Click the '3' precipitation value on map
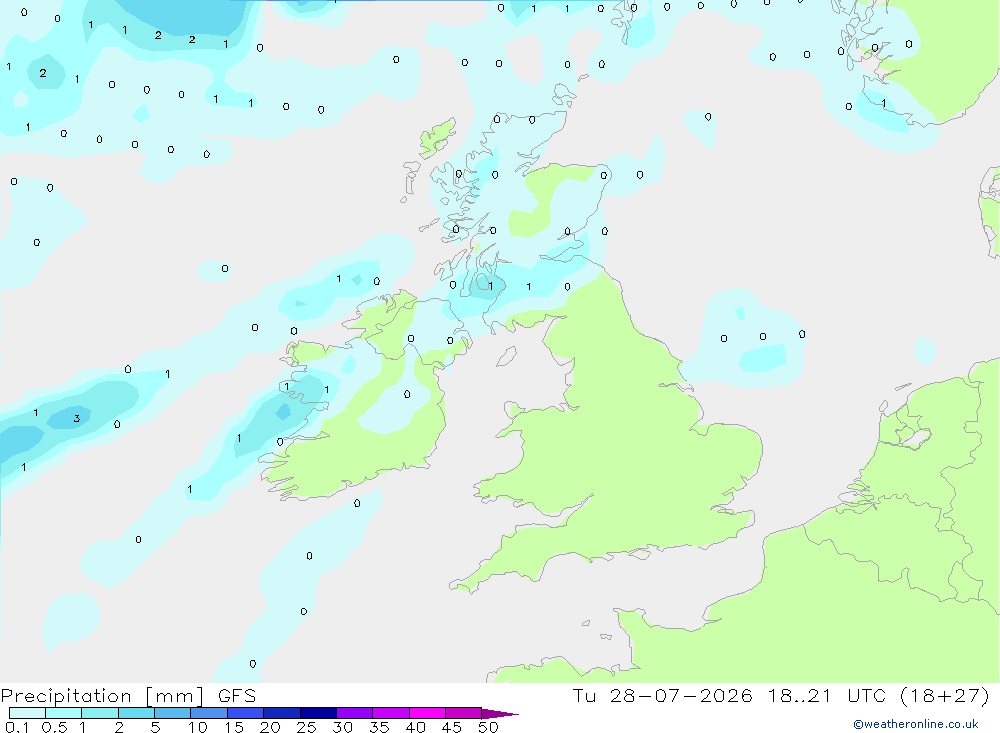Screen dimensions: 1000x733 click(x=77, y=418)
